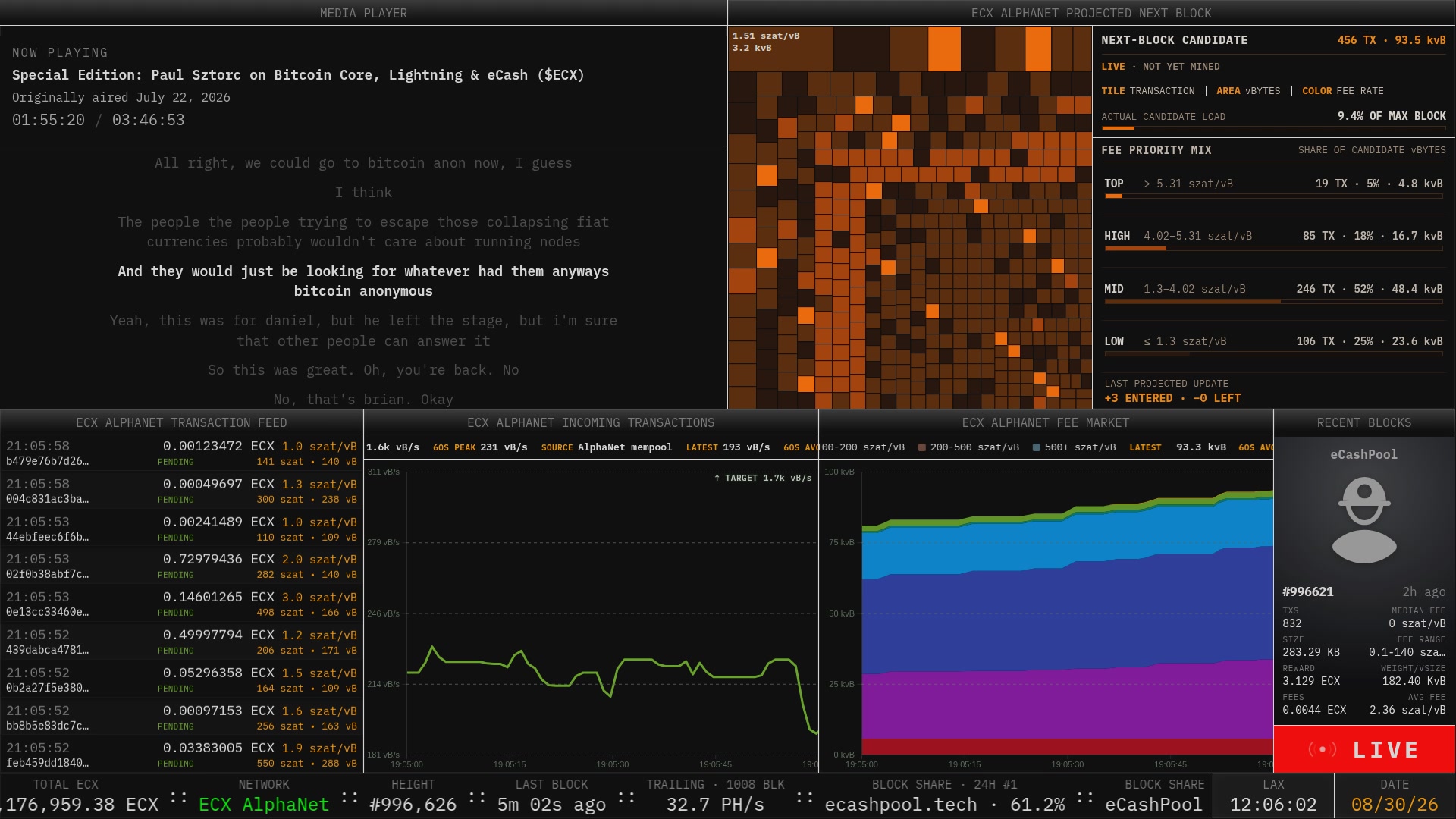Viewport: 1456px width, 819px height.
Task: Click transaction 439dabca4781 in the feed
Action: coord(182,642)
